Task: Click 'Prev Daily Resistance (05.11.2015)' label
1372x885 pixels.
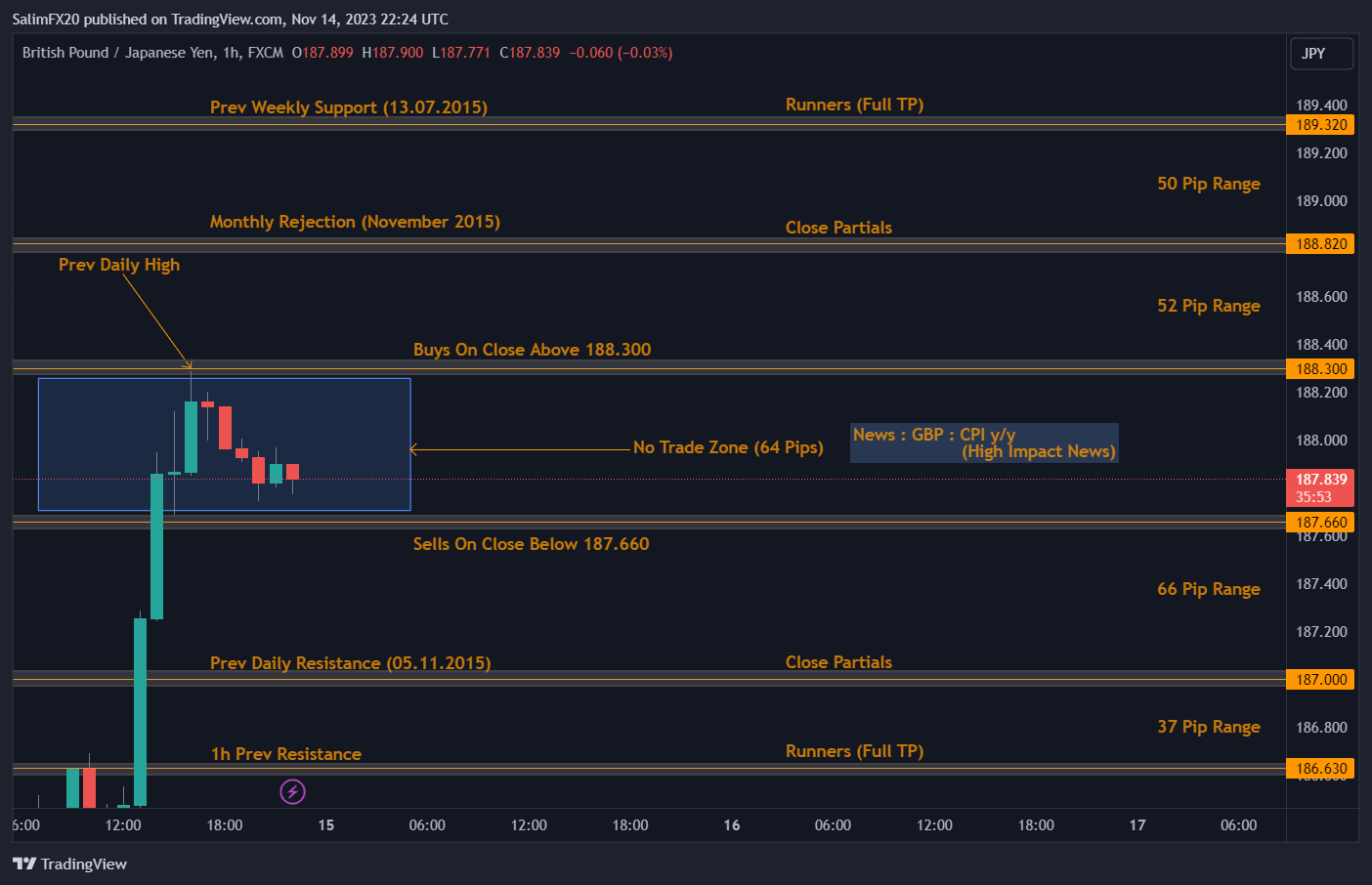Action: (x=350, y=663)
